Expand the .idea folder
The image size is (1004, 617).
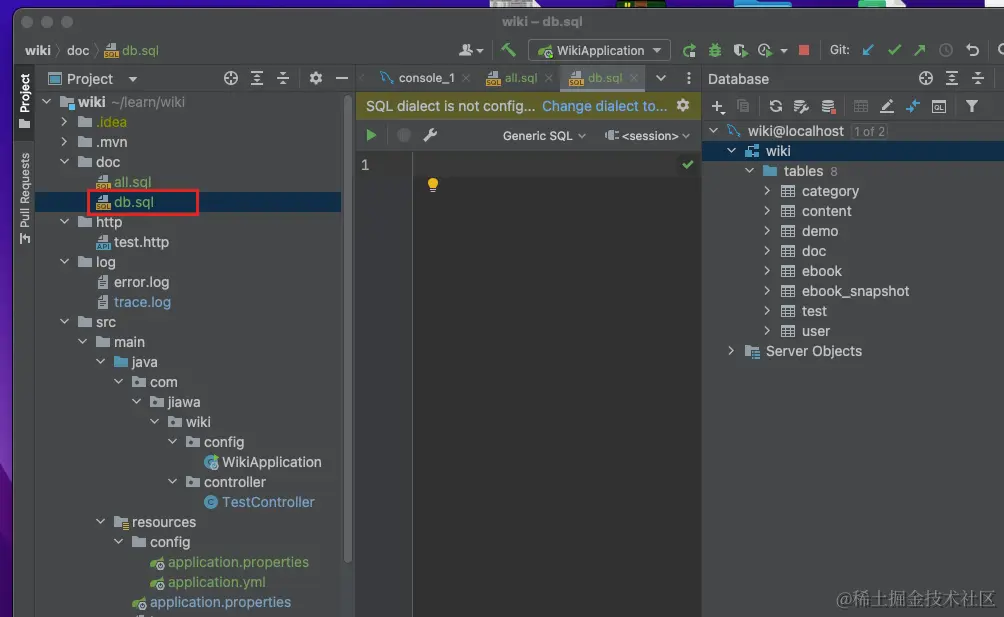pos(64,122)
